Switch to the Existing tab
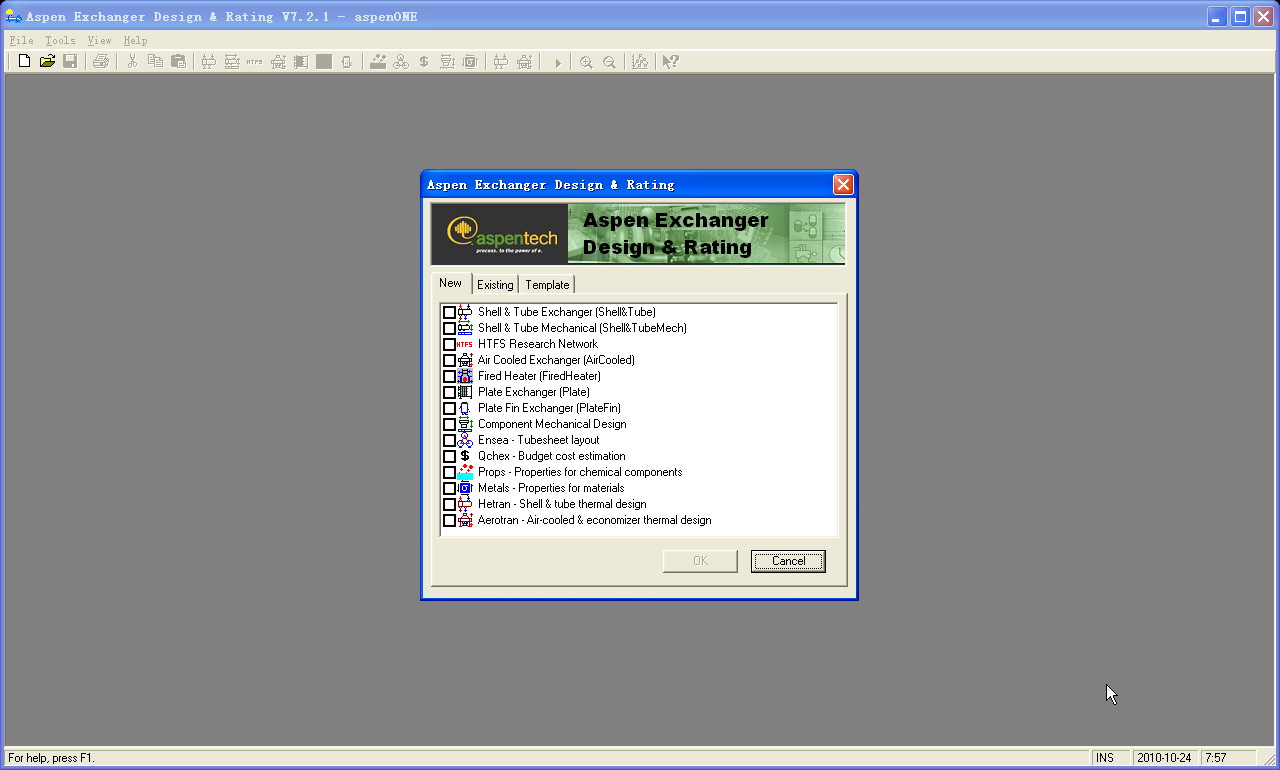1280x770 pixels. pos(495,285)
